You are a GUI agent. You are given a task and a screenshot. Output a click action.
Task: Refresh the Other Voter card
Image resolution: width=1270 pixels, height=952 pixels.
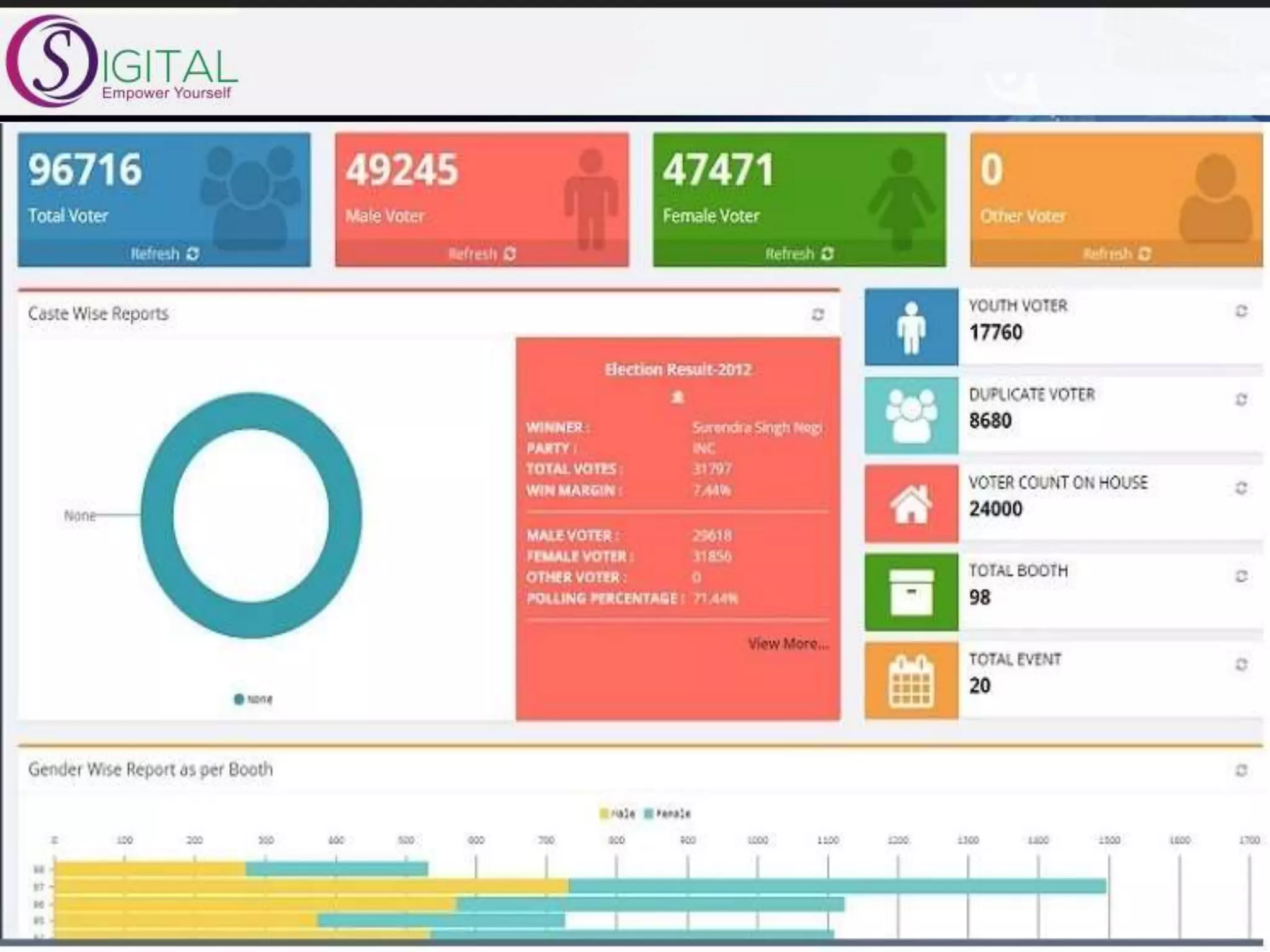pyautogui.click(x=1117, y=253)
